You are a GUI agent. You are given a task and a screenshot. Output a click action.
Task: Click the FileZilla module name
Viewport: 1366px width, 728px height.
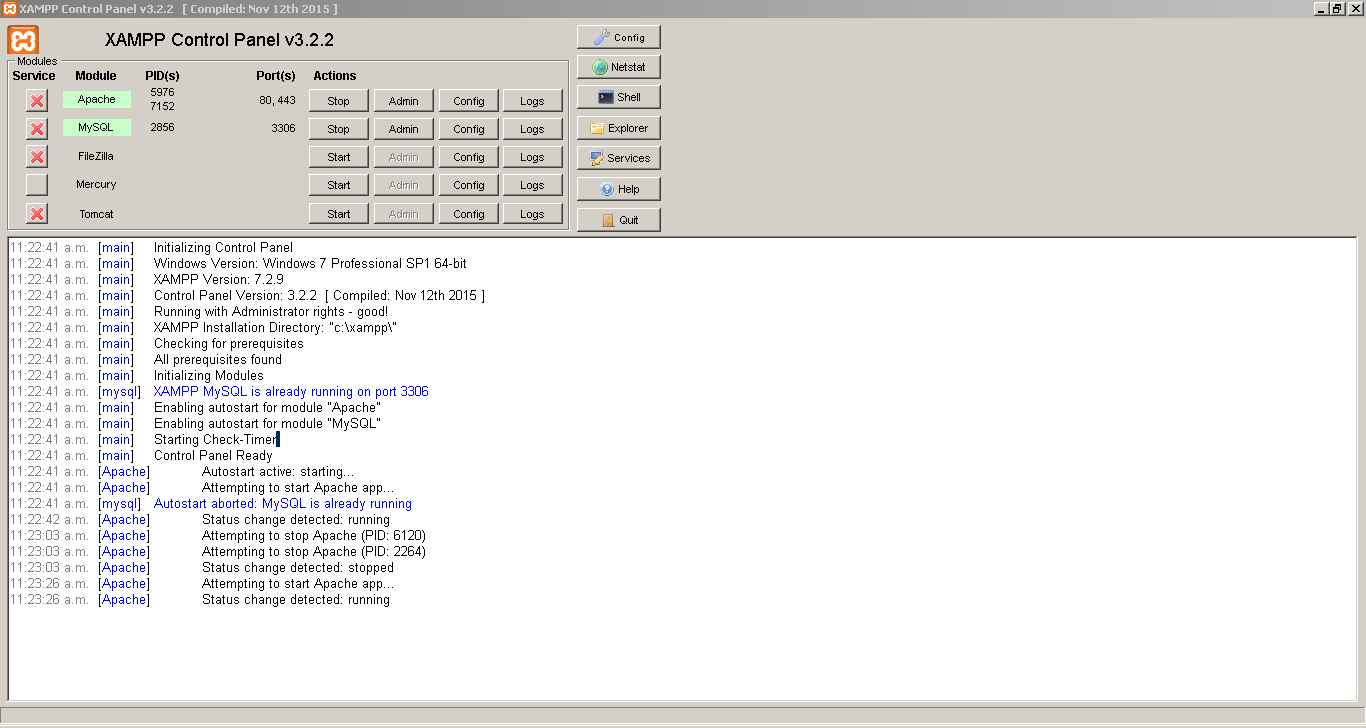(x=96, y=156)
